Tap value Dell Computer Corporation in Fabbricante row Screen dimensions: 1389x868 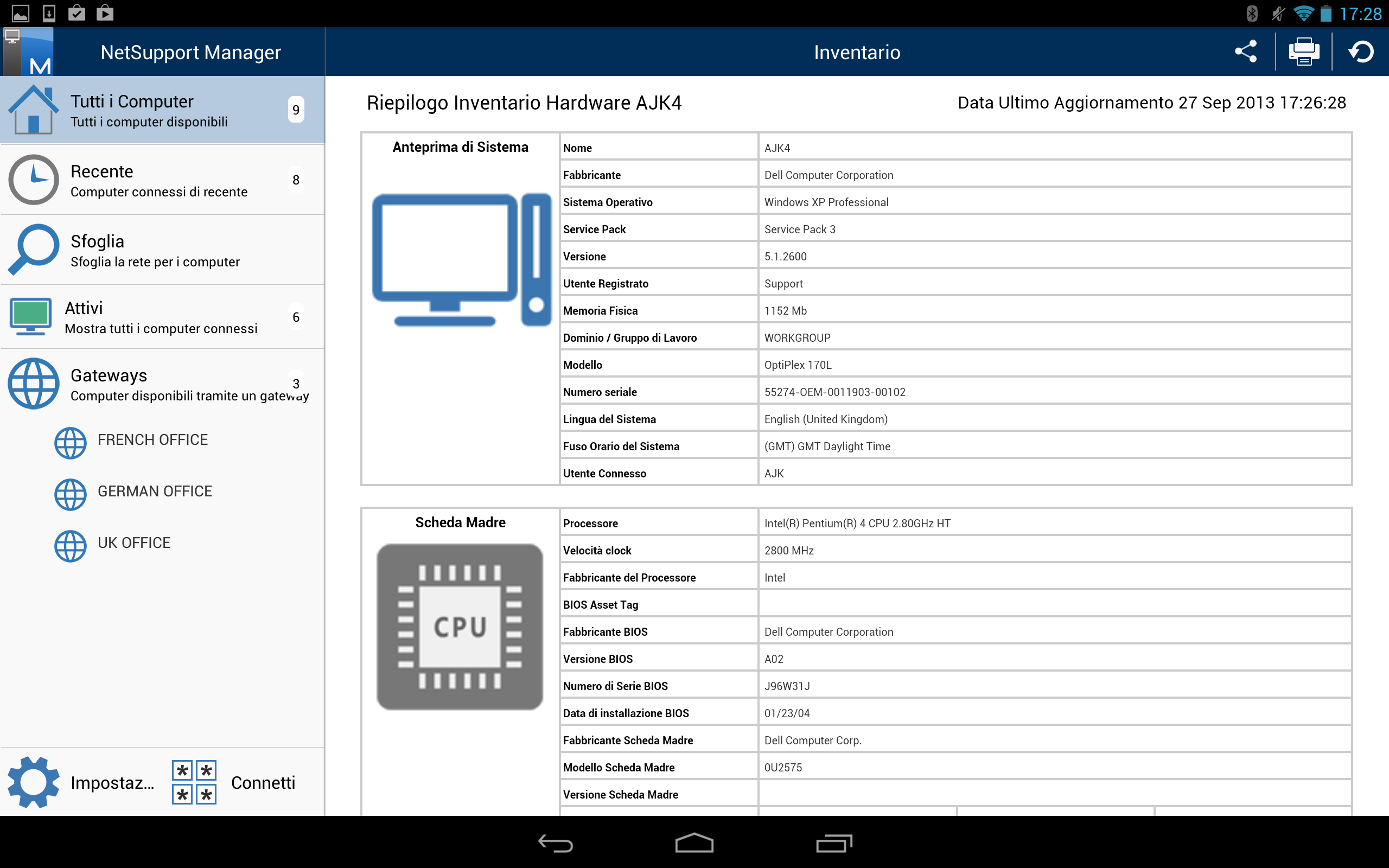click(828, 175)
